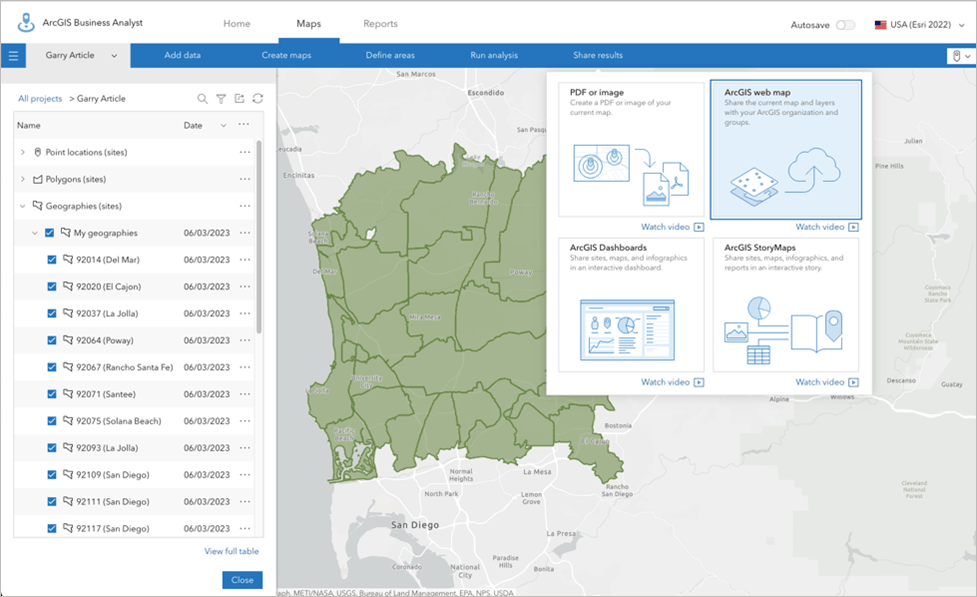This screenshot has height=597, width=977.
Task: Uncheck the 92064 (Poway) checkbox
Action: click(52, 340)
